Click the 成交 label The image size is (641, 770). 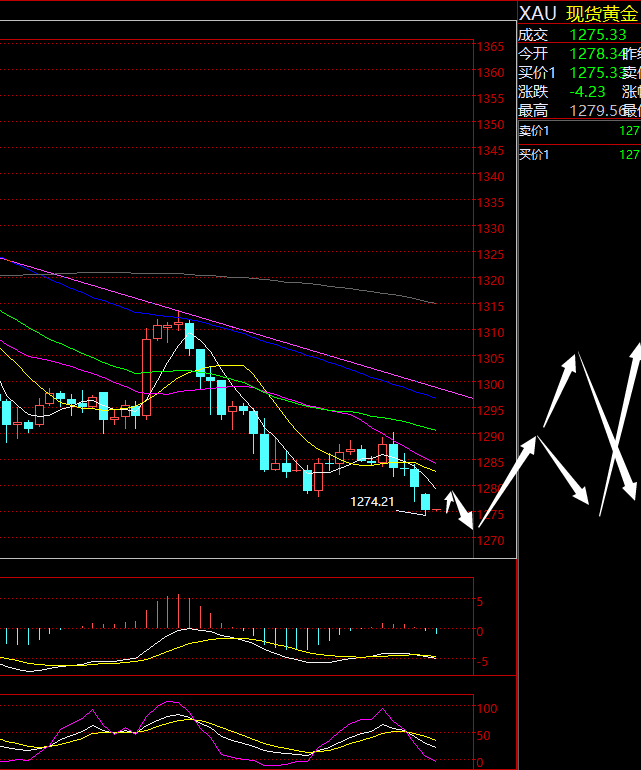(533, 35)
